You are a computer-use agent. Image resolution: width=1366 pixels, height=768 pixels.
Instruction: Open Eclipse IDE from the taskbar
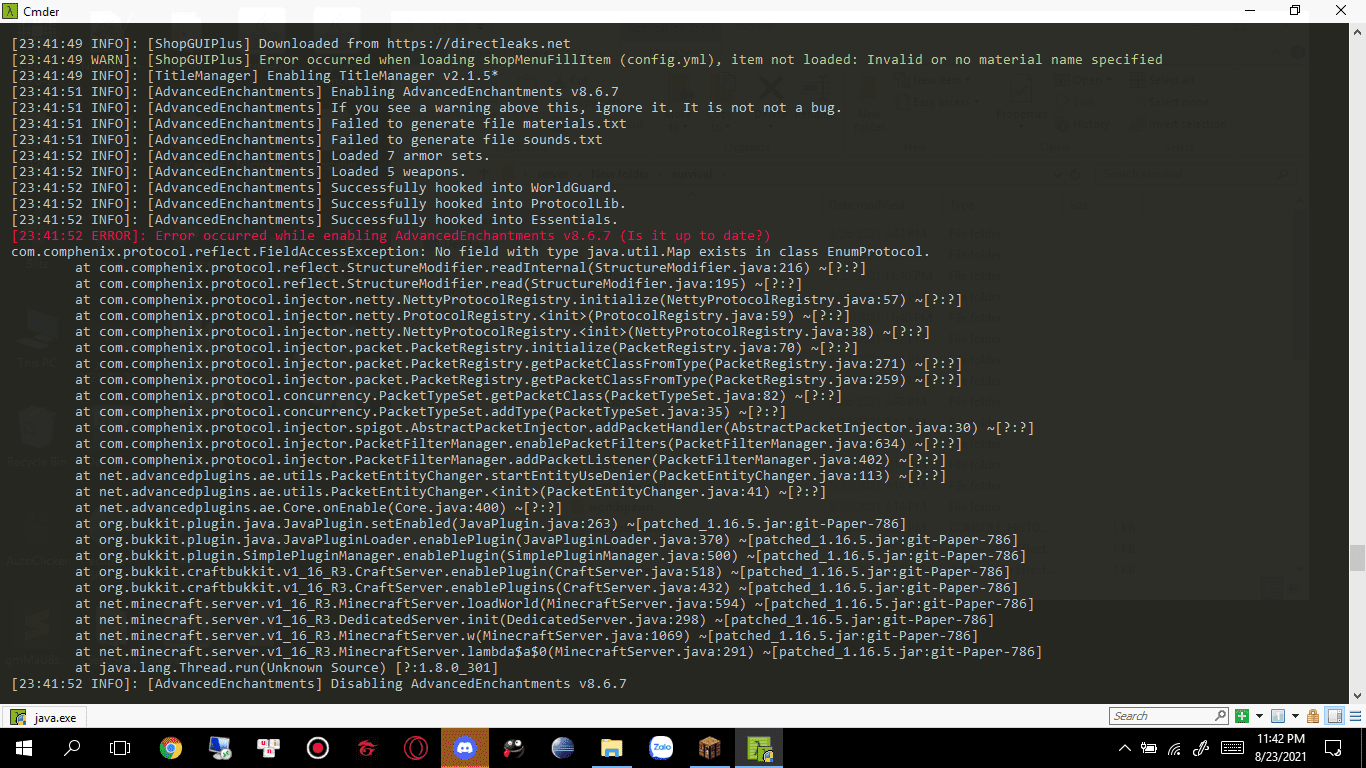(563, 747)
